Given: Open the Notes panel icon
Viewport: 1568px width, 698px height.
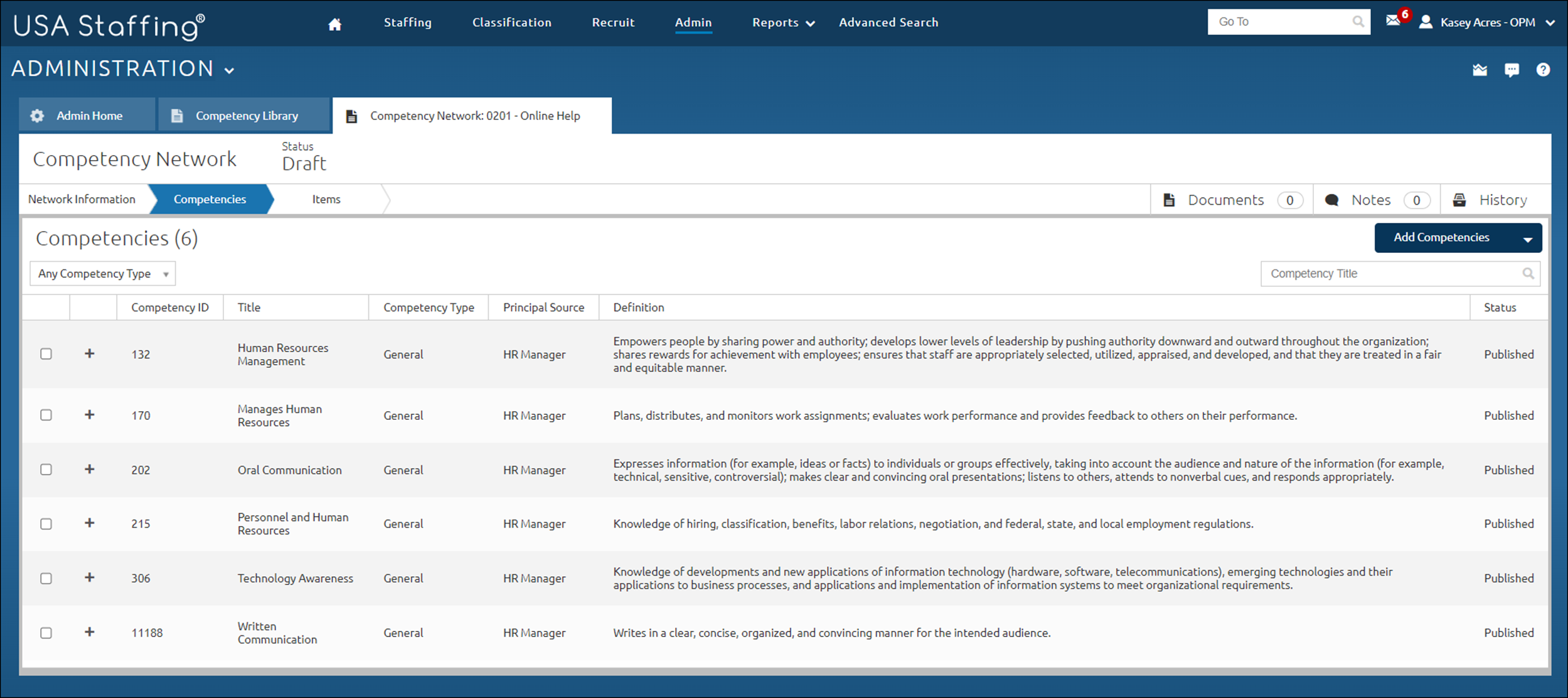Looking at the screenshot, I should click(x=1332, y=199).
